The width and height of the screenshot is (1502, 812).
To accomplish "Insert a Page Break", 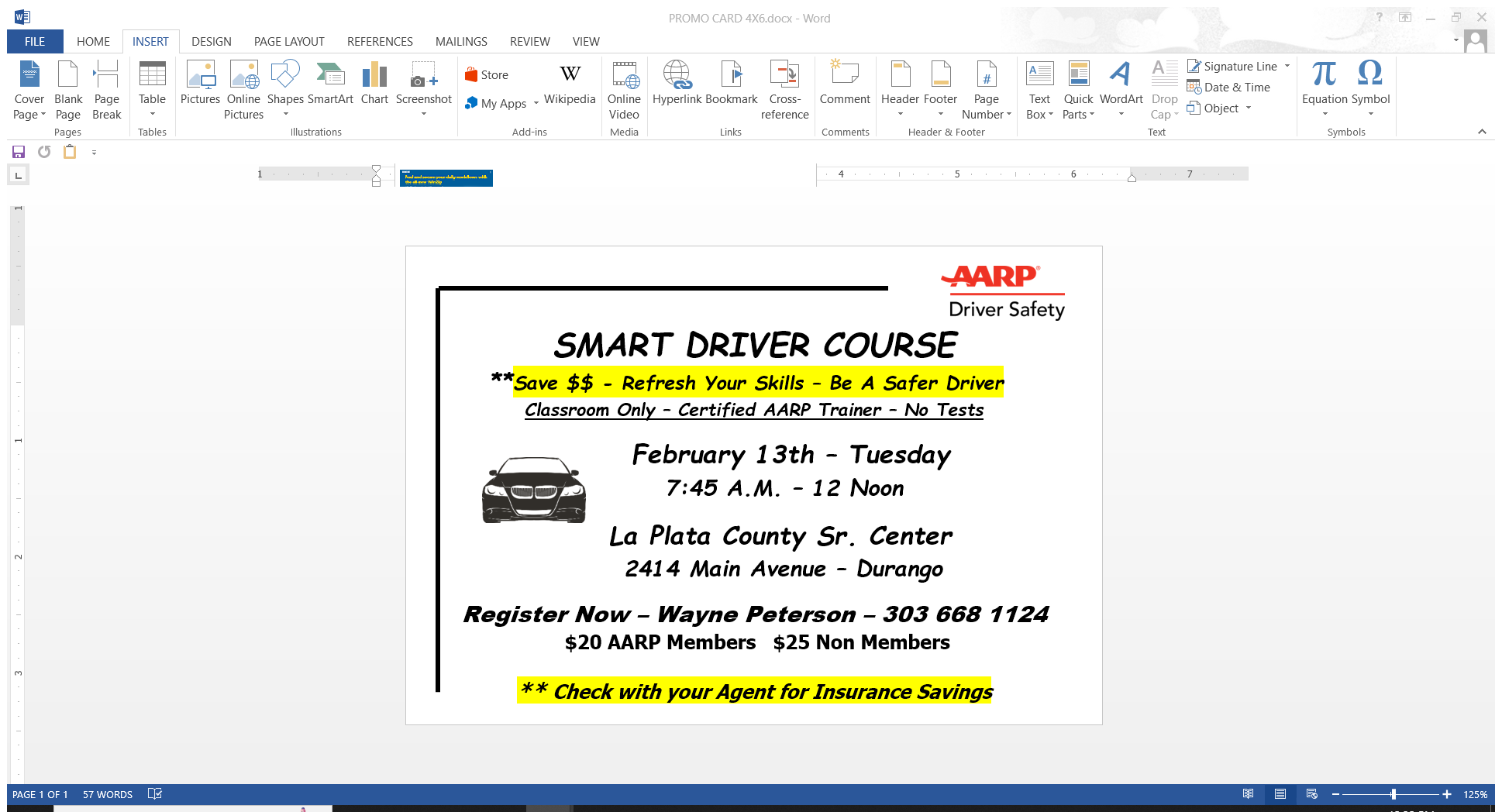I will [107, 90].
